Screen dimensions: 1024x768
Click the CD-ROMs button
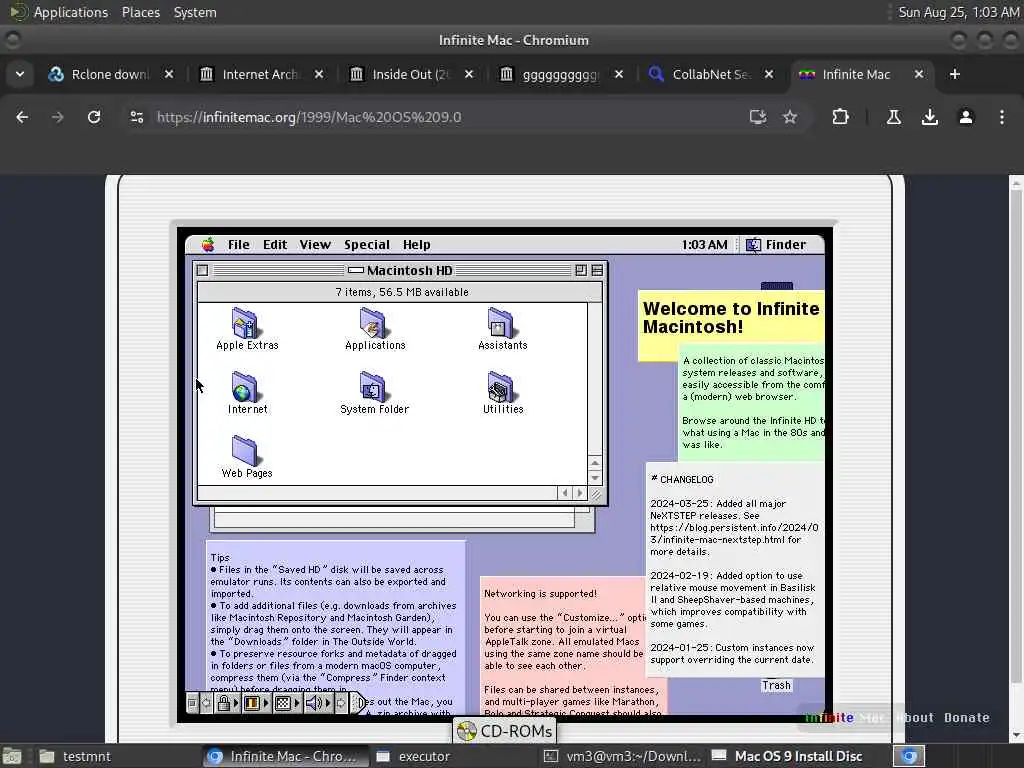(504, 731)
